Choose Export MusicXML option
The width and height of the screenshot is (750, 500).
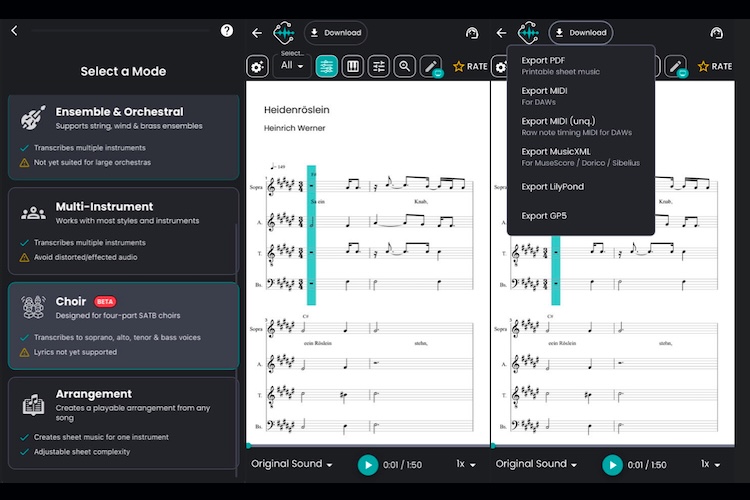pos(581,156)
